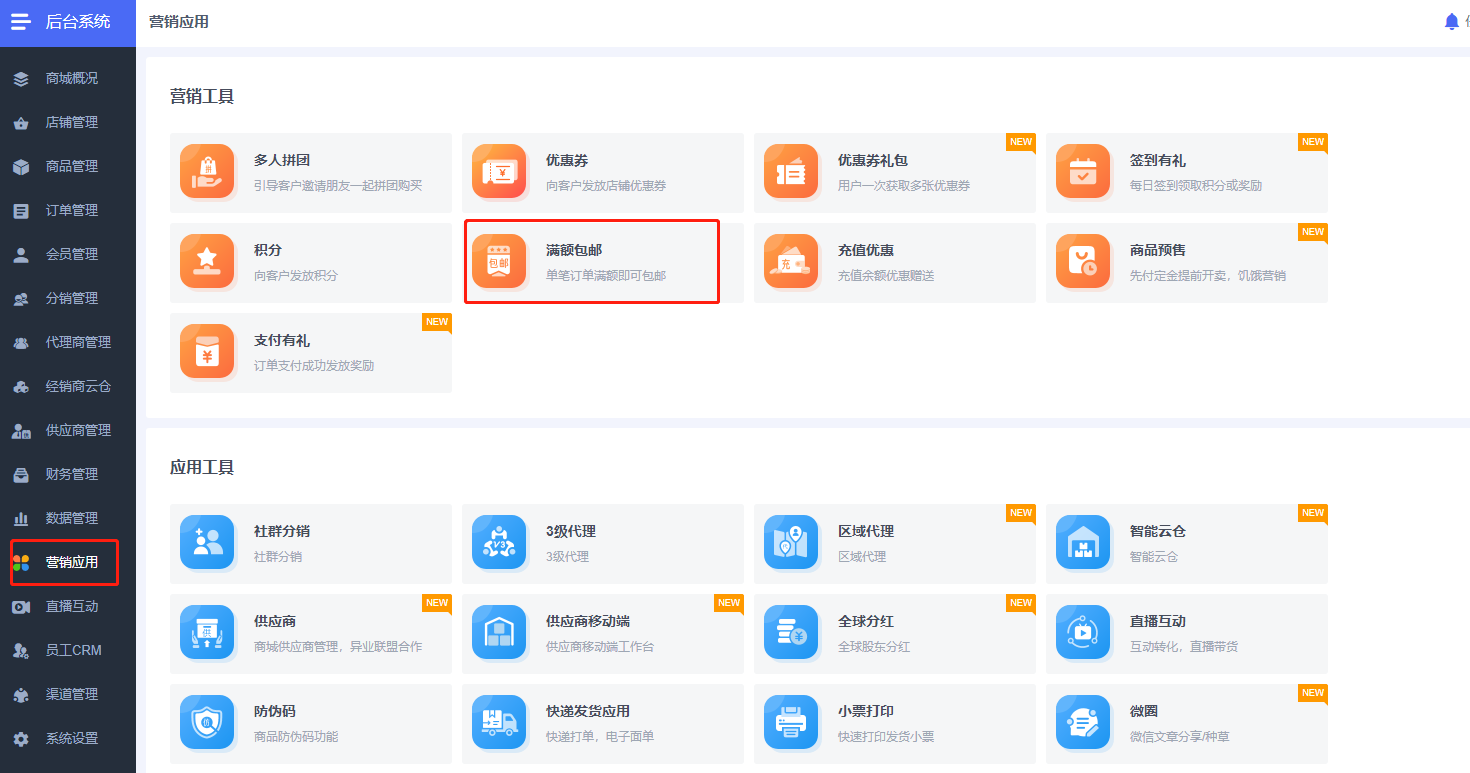The image size is (1470, 773).
Task: Click the notification bell icon
Action: (1451, 22)
